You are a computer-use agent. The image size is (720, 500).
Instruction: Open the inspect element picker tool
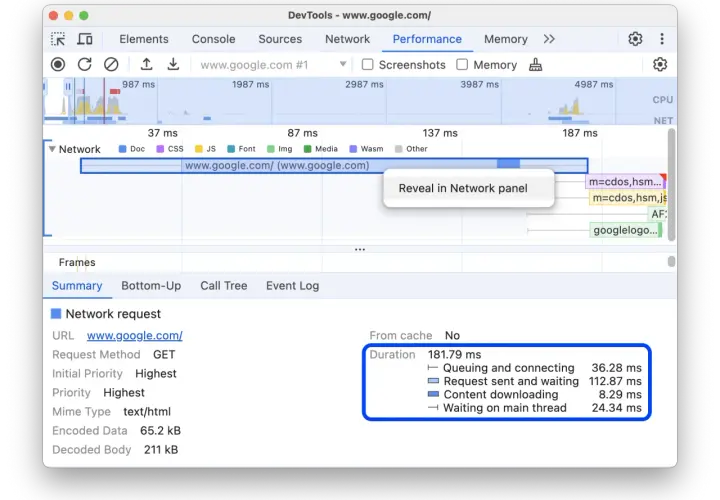click(58, 39)
